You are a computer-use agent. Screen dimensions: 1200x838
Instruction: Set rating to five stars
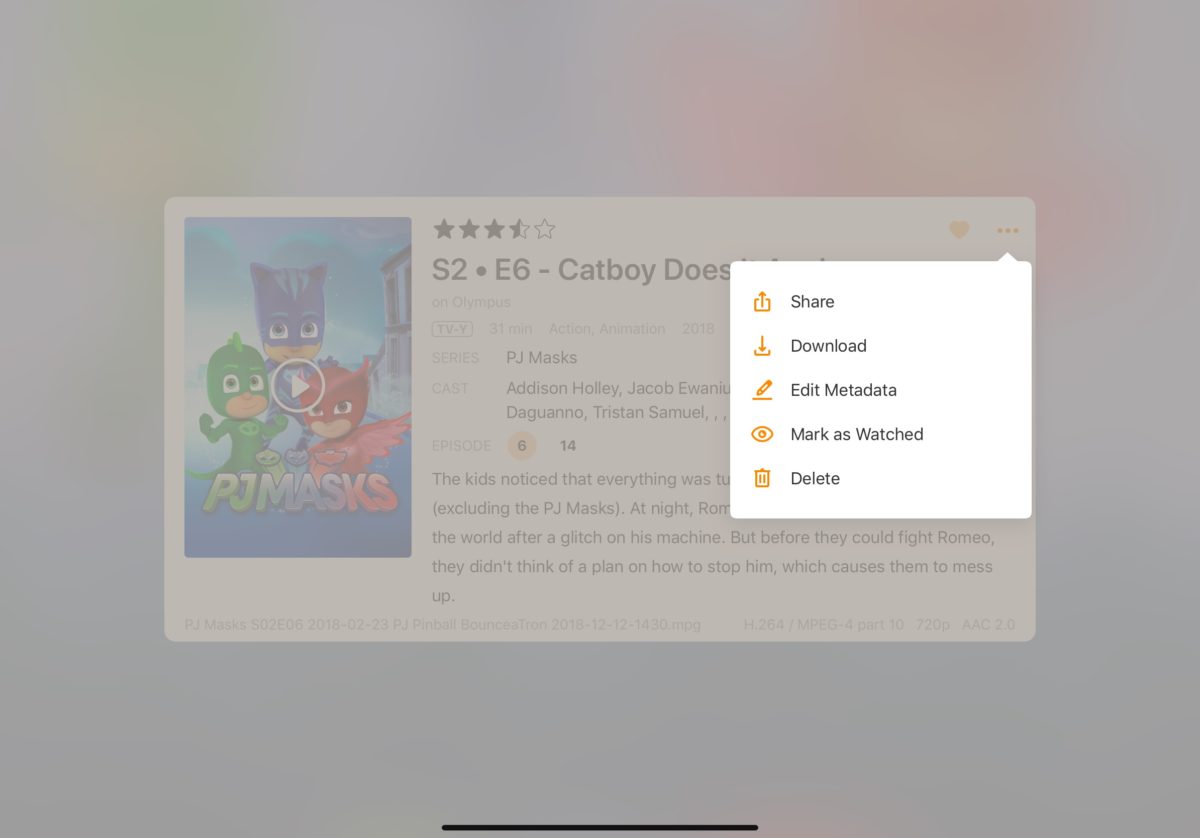coord(544,230)
